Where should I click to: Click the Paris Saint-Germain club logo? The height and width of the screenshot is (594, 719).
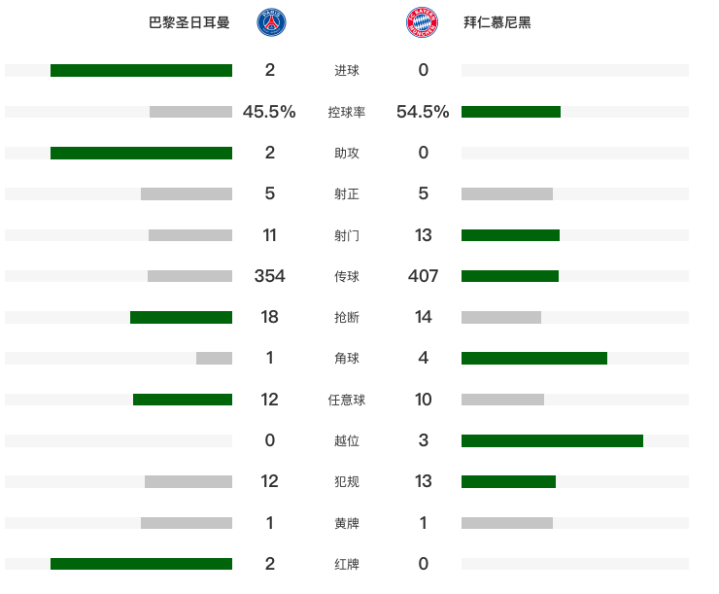[x=271, y=22]
